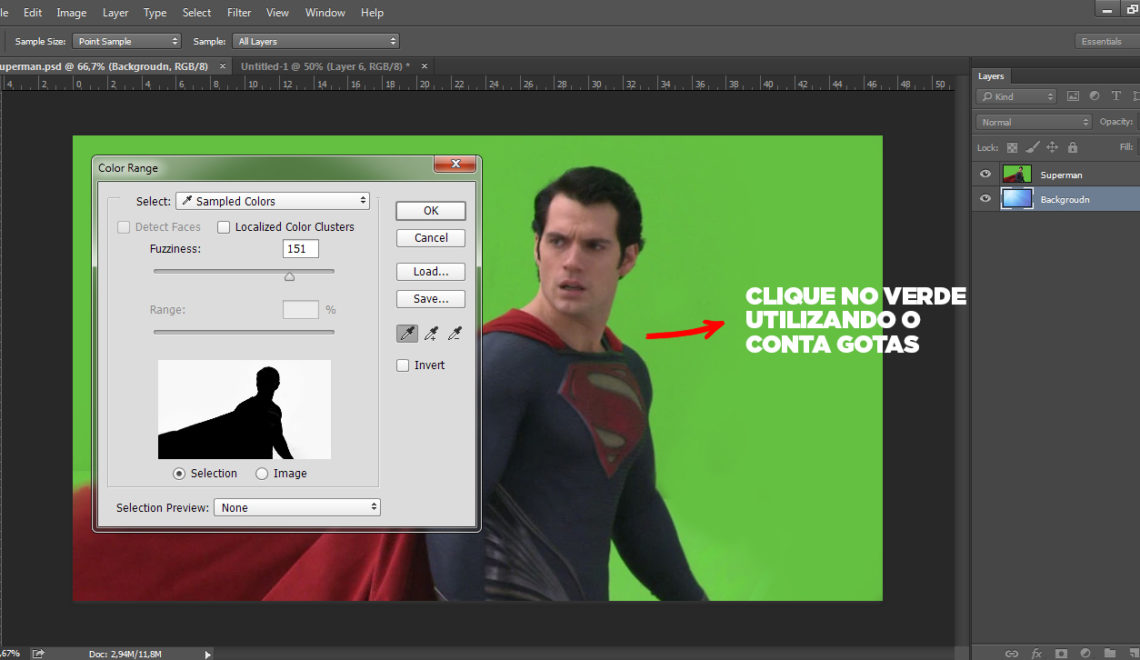Select the Layers panel tab

pyautogui.click(x=990, y=76)
